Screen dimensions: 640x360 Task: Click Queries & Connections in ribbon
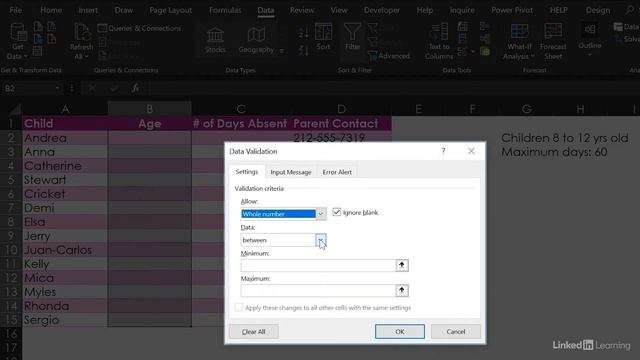click(x=139, y=28)
